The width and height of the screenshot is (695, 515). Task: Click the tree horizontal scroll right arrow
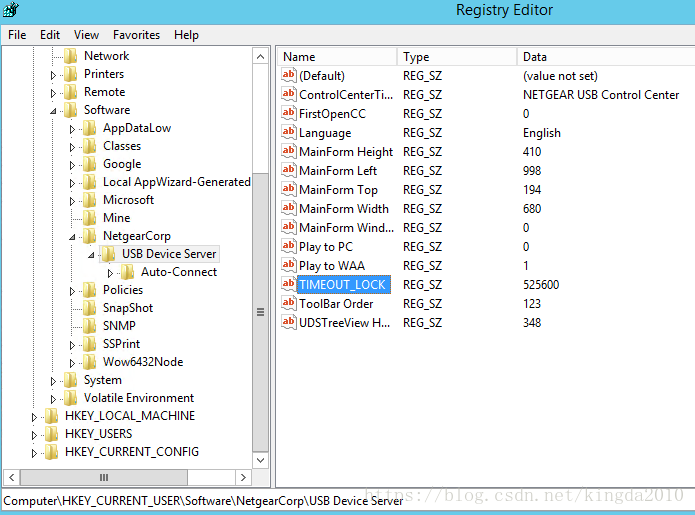point(243,477)
